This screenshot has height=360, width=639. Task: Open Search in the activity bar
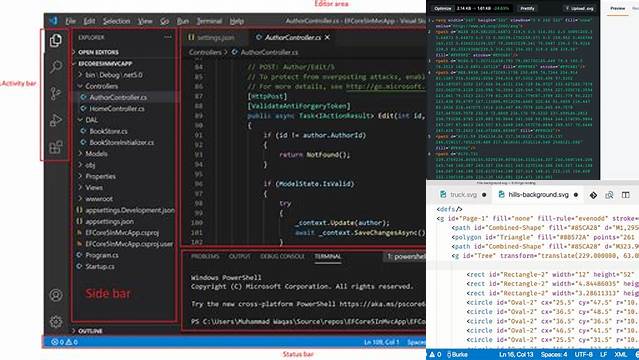tap(56, 66)
